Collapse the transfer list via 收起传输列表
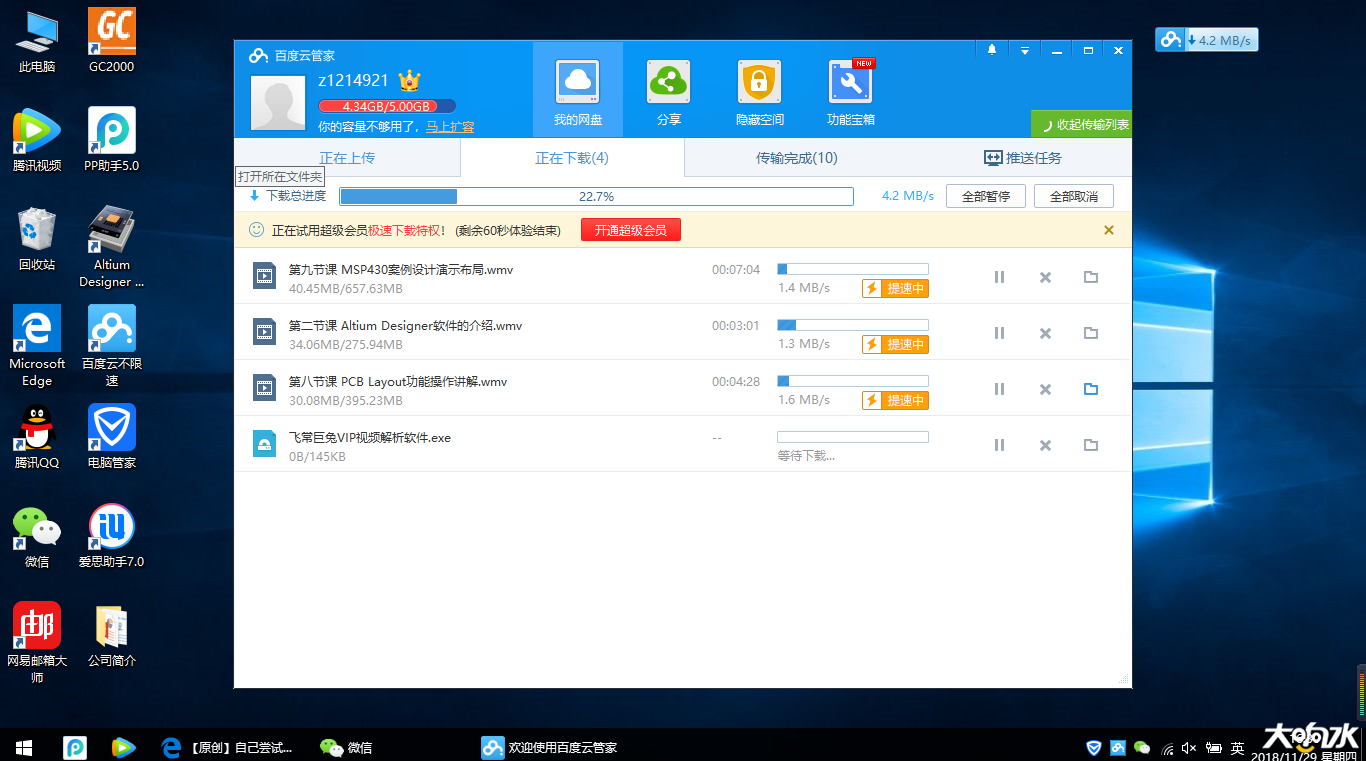 click(1082, 124)
